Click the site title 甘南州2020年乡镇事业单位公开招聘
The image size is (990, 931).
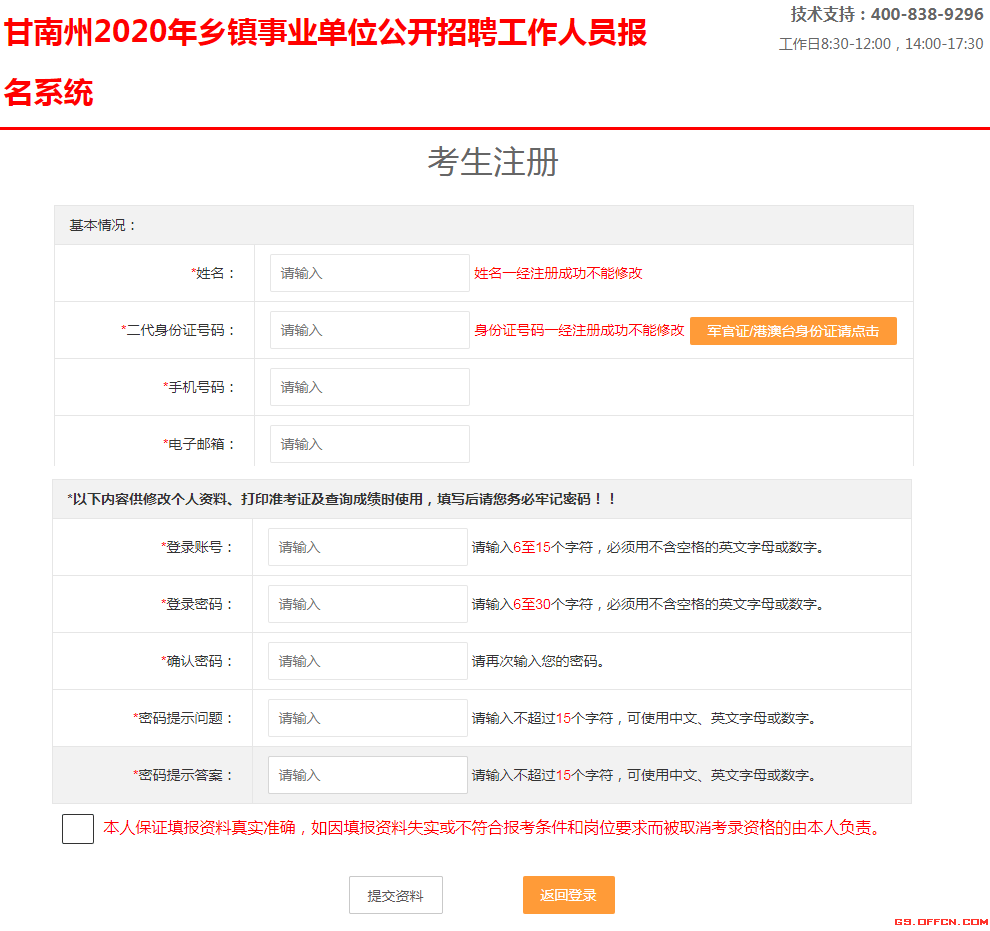point(325,62)
